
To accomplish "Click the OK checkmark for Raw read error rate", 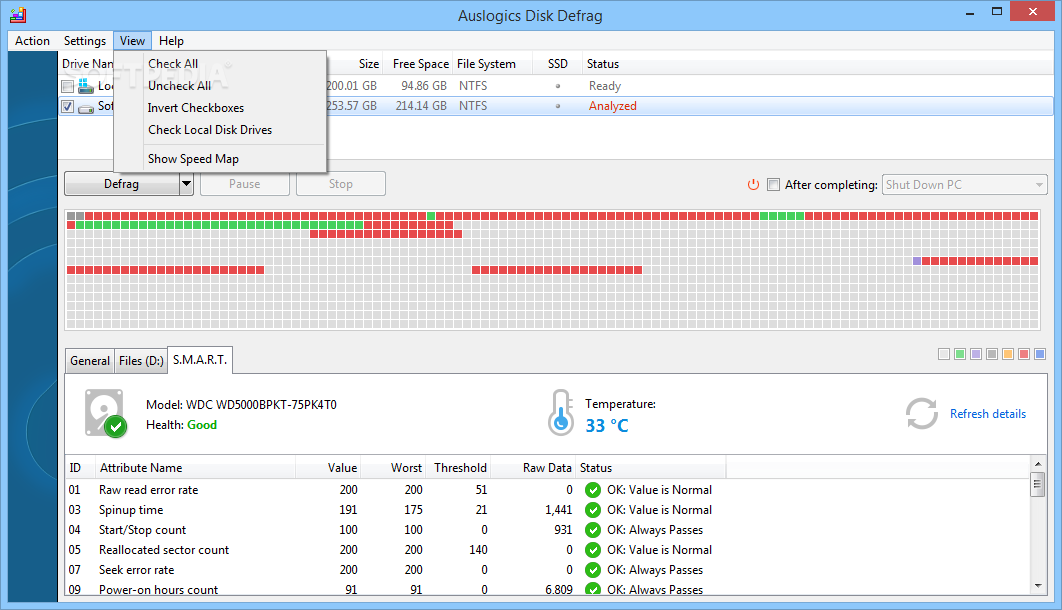I will [x=593, y=489].
